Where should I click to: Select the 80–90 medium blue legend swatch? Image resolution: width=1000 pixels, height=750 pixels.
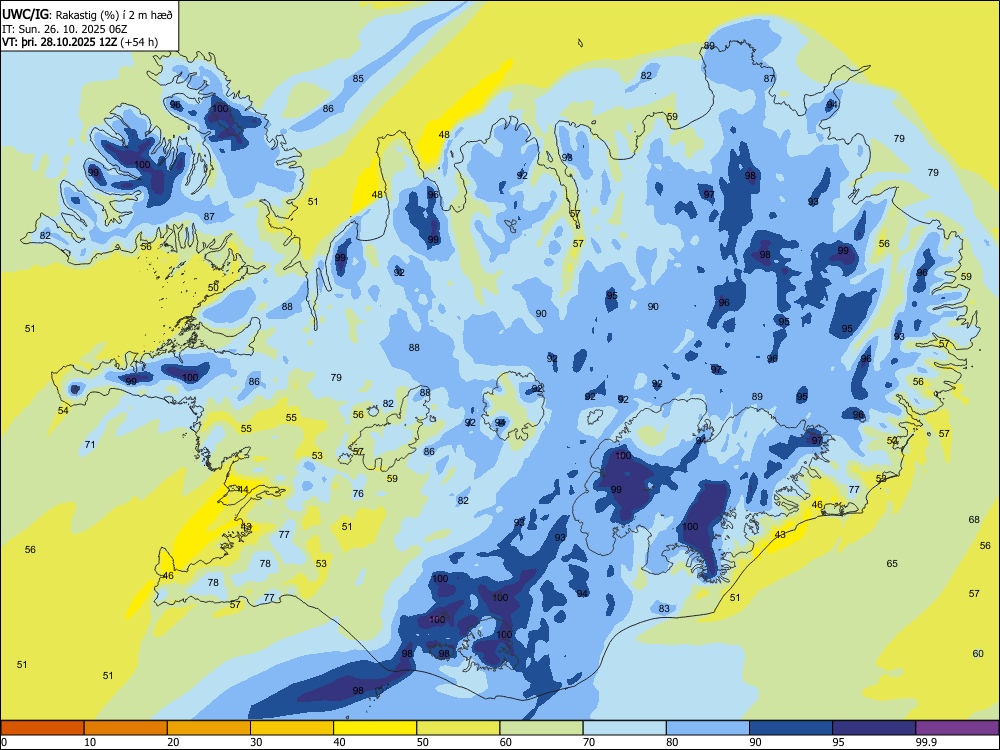[708, 728]
